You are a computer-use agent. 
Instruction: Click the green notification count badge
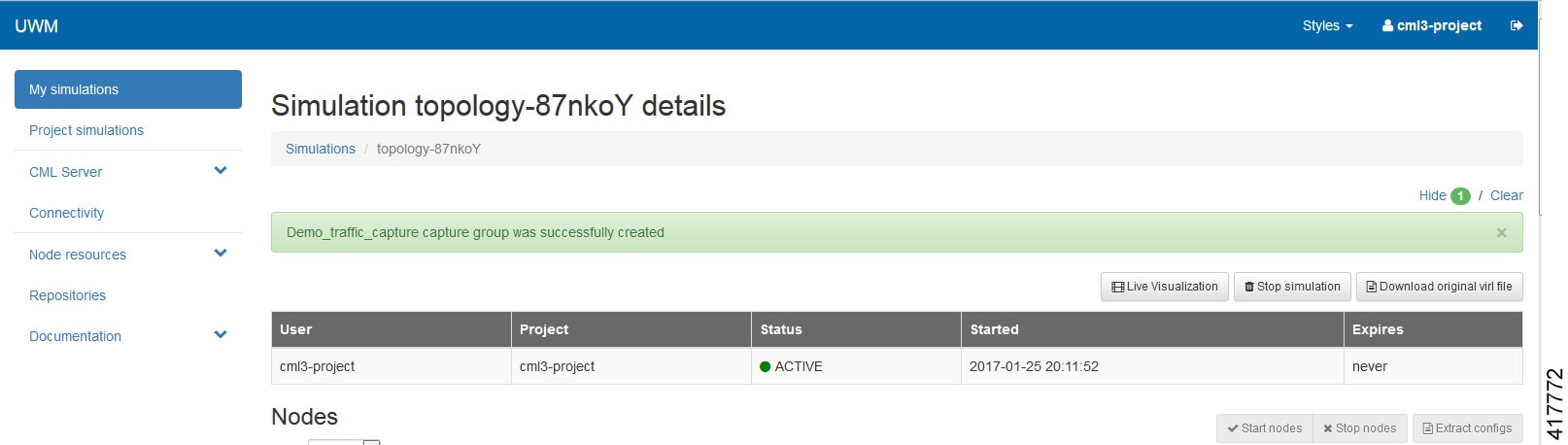point(1460,196)
